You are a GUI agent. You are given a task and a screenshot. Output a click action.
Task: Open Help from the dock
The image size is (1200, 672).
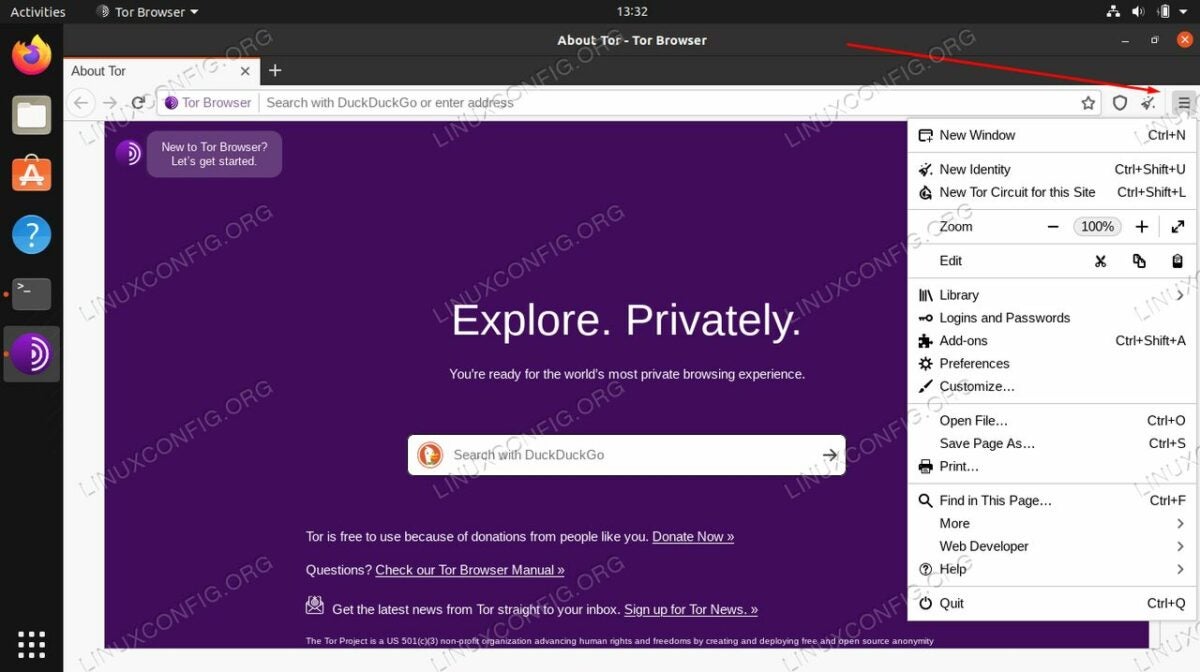(x=32, y=234)
